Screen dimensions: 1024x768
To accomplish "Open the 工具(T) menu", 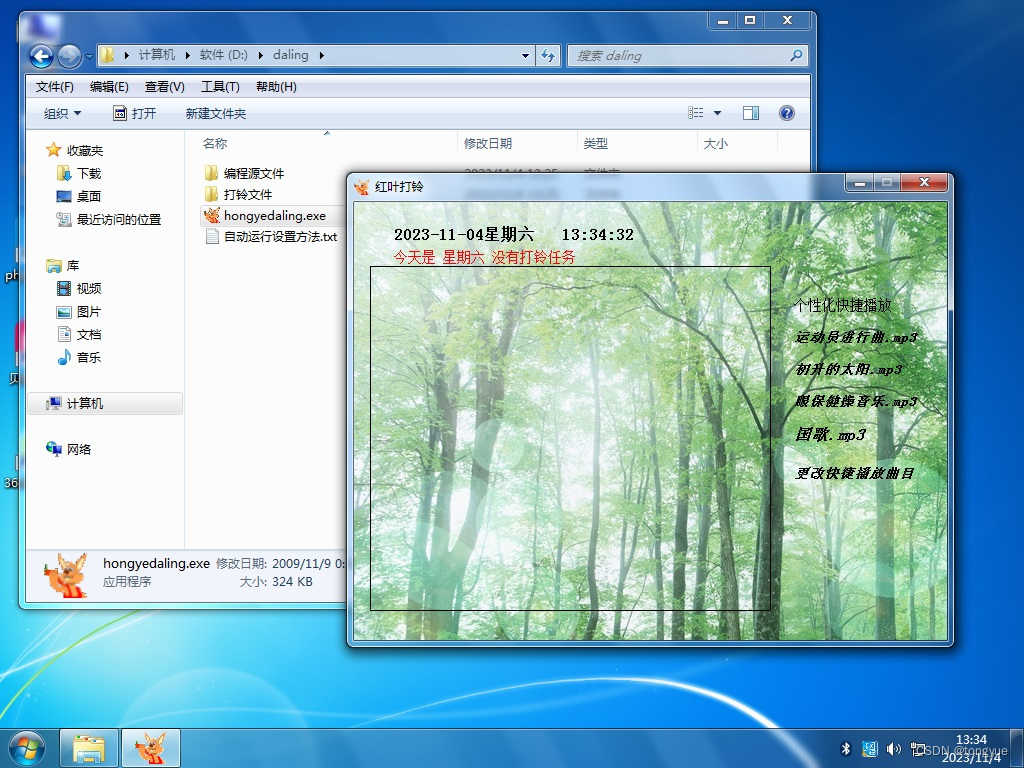I will [220, 87].
